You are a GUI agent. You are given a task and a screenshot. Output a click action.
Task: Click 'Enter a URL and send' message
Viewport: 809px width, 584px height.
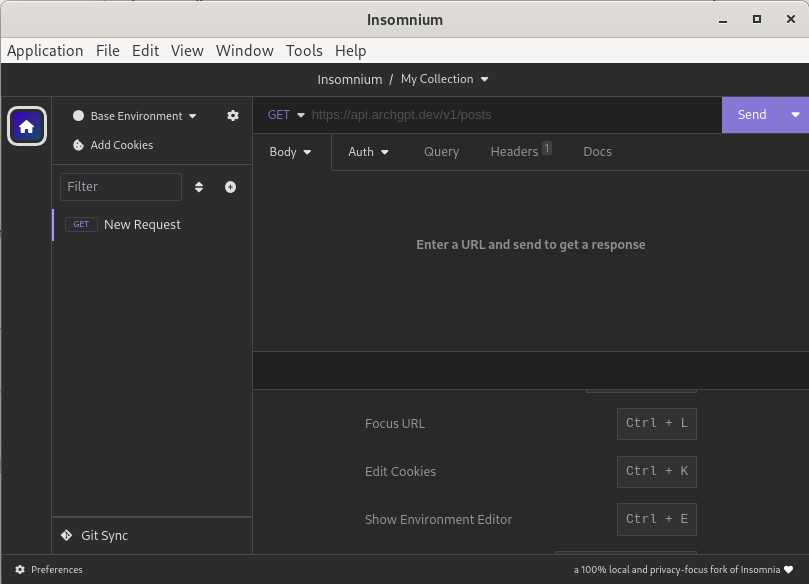[531, 245]
